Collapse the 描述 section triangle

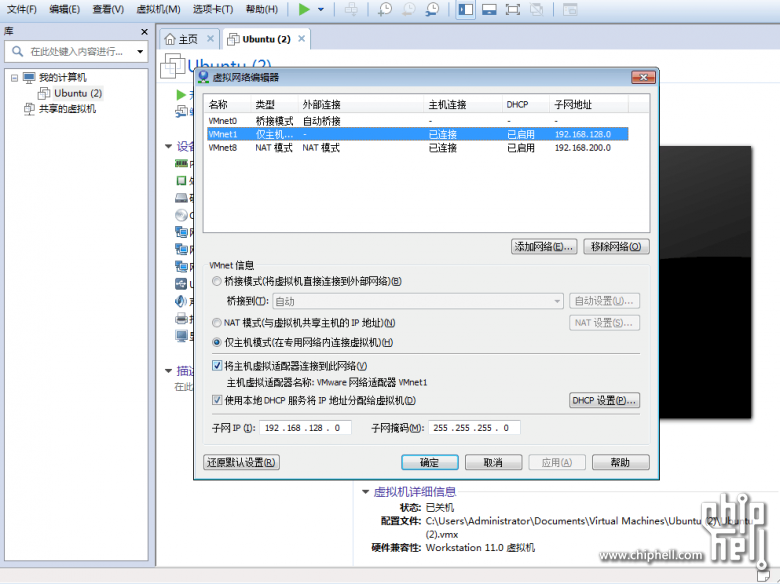169,371
